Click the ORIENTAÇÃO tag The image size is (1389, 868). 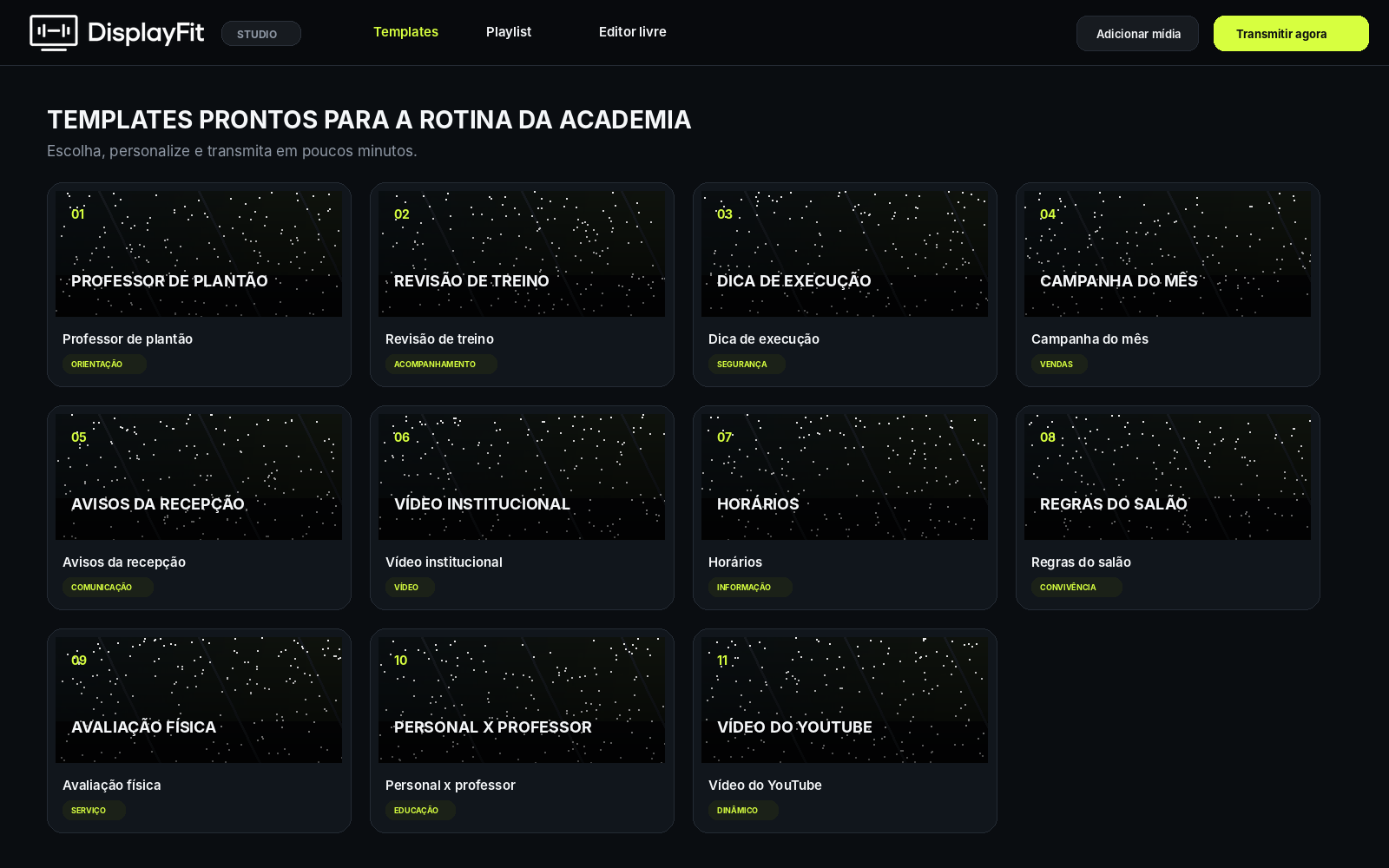(104, 365)
